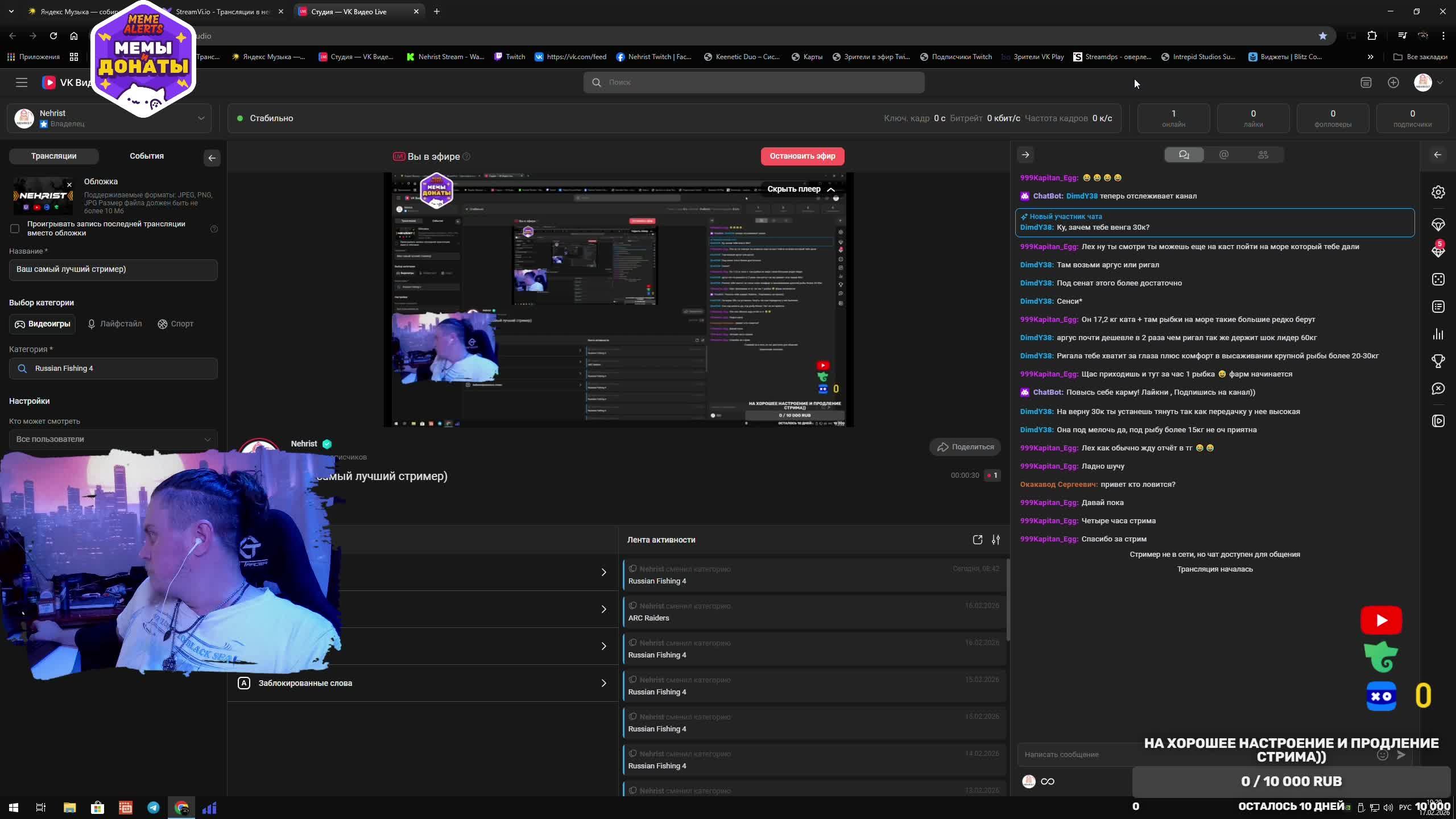Click the dice icon in right sidebar

pos(1438,279)
